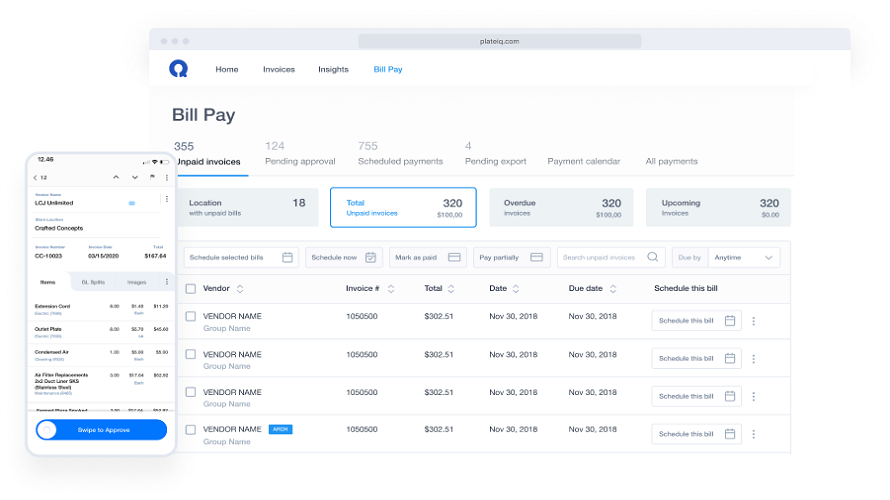
Task: Open the Insights menu in top navigation
Action: (333, 69)
